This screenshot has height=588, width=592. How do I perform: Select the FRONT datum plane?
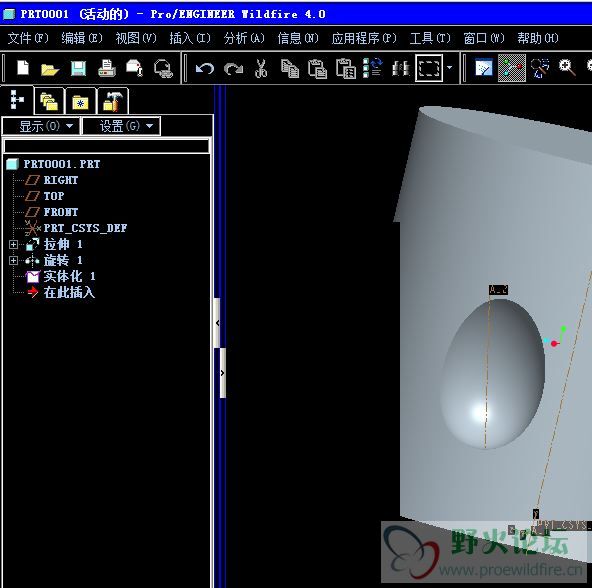coord(60,212)
